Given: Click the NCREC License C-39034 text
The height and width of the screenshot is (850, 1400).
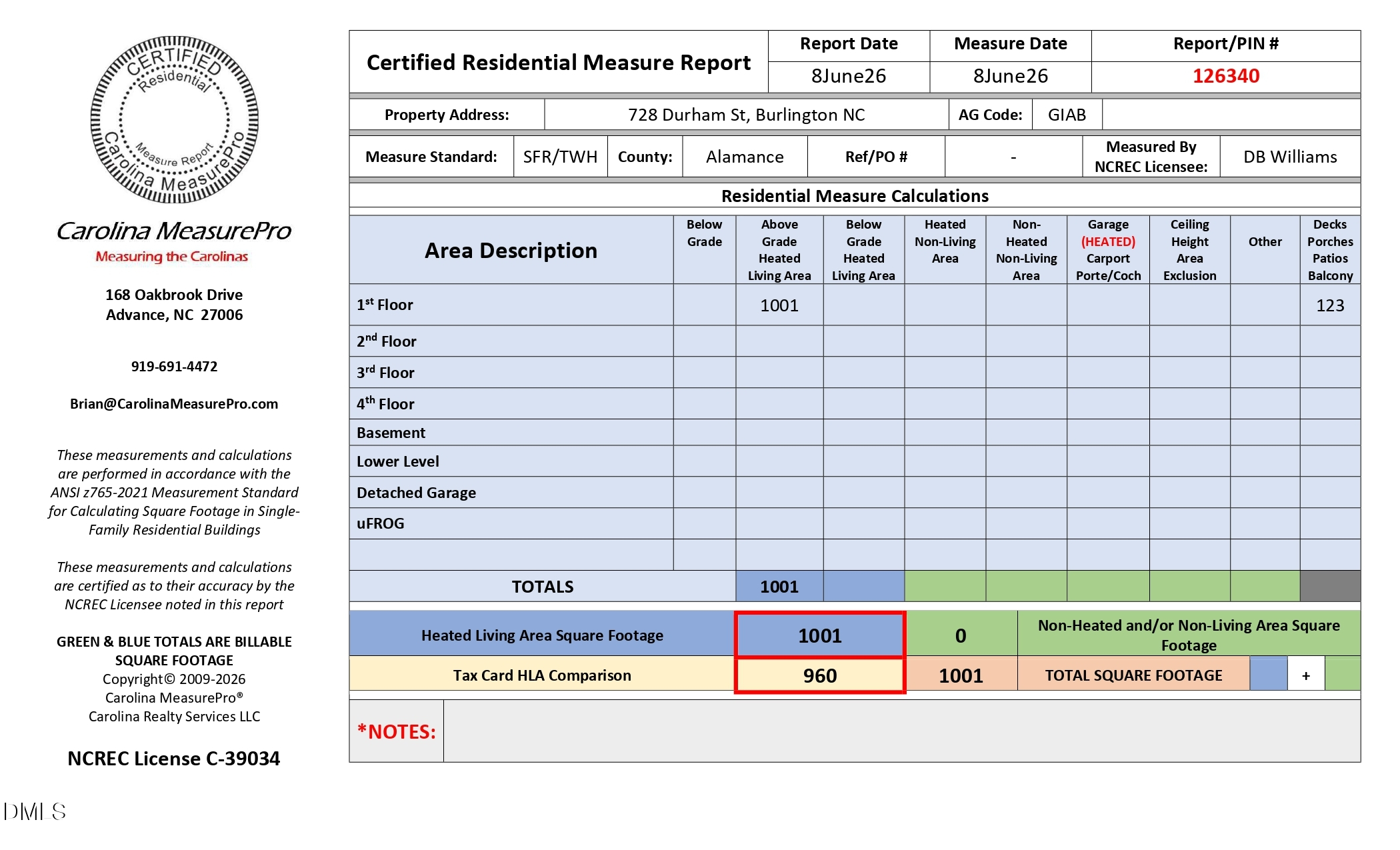Looking at the screenshot, I should [x=174, y=759].
